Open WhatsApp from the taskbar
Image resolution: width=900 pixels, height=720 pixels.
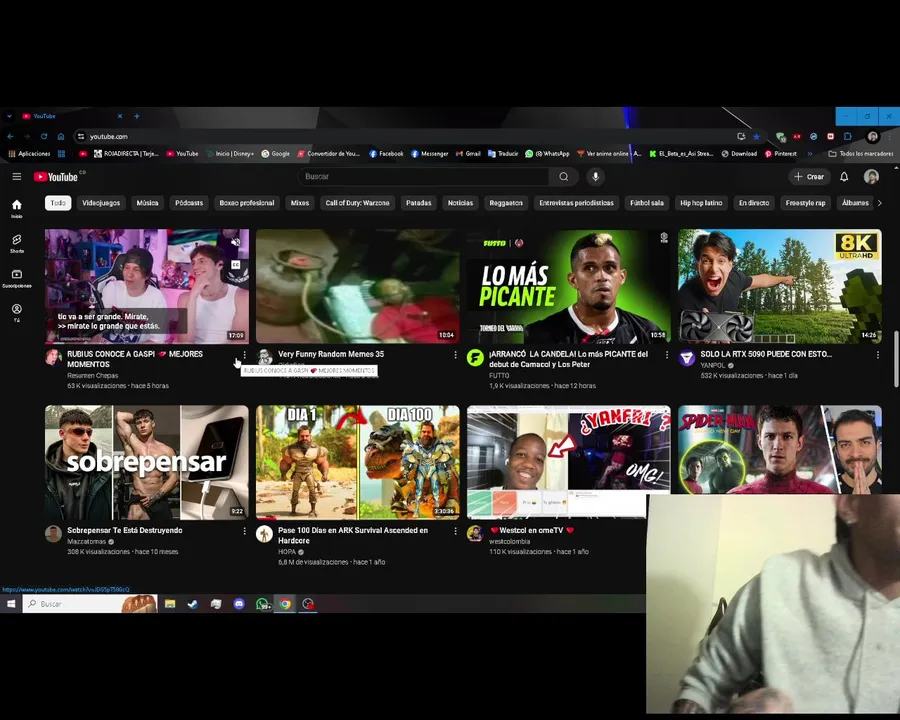[262, 603]
